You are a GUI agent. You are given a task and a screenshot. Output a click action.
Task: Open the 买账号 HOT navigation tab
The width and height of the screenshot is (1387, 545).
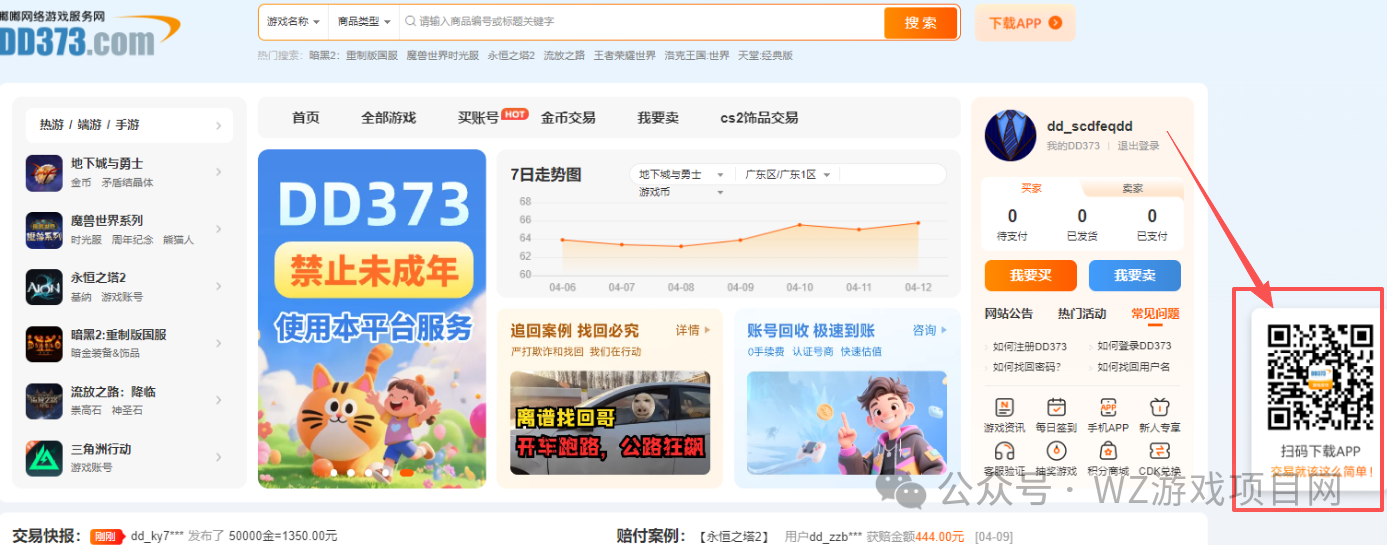(492, 116)
